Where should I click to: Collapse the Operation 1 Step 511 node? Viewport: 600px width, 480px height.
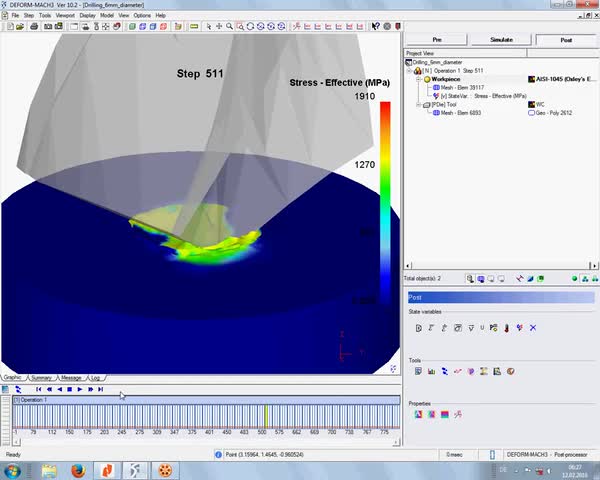click(409, 71)
